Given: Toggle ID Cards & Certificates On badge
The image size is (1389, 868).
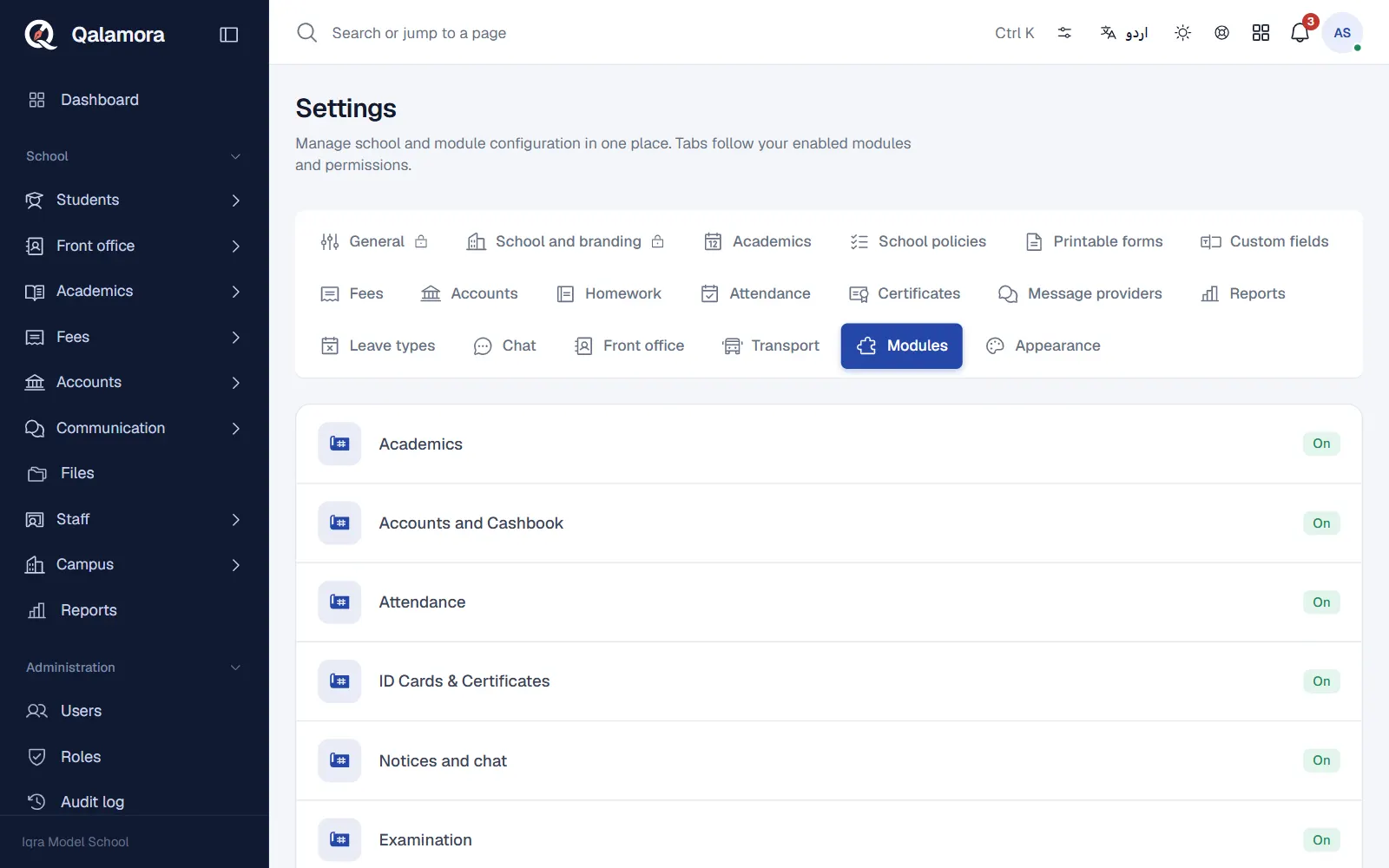Looking at the screenshot, I should tap(1321, 681).
